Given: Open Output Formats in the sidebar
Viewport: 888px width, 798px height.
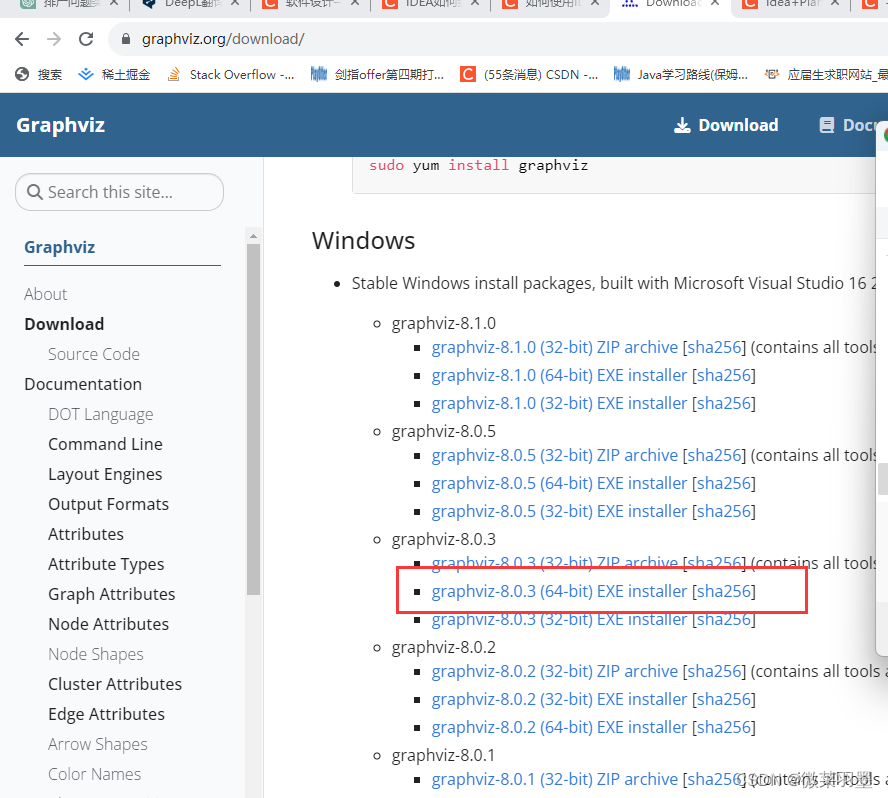Looking at the screenshot, I should 108,504.
